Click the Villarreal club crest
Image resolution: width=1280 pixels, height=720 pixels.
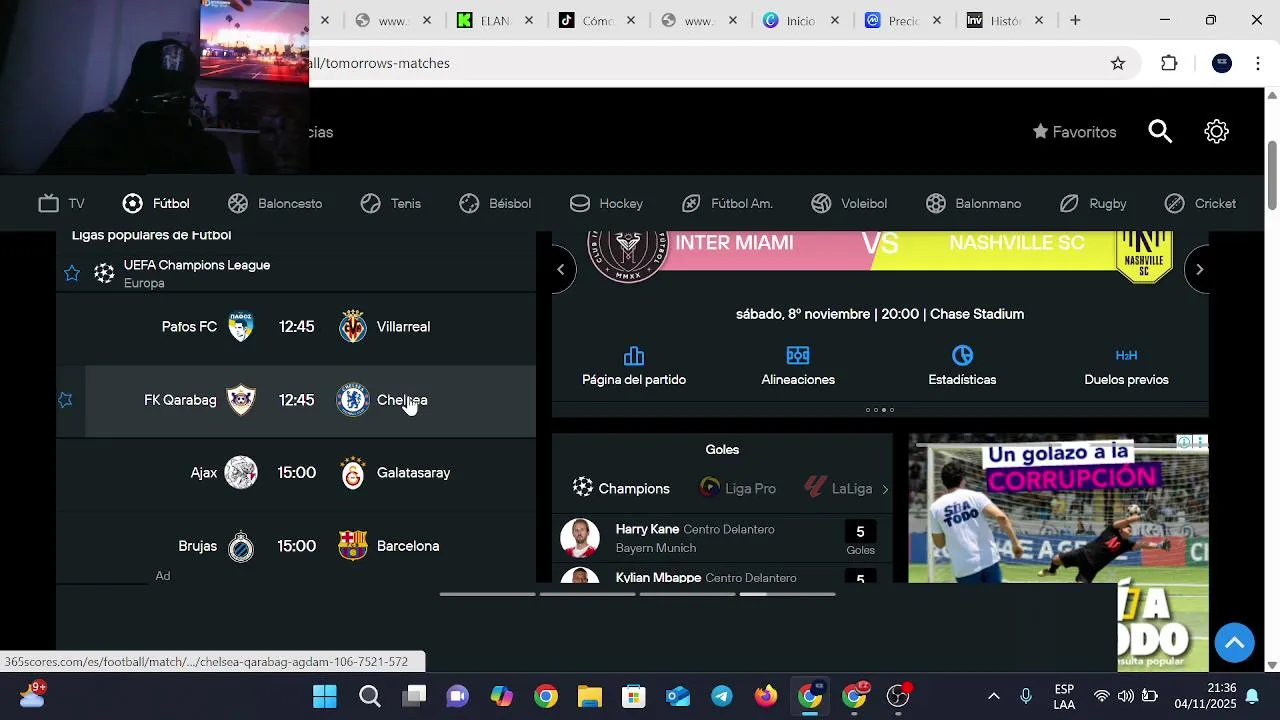pos(353,327)
